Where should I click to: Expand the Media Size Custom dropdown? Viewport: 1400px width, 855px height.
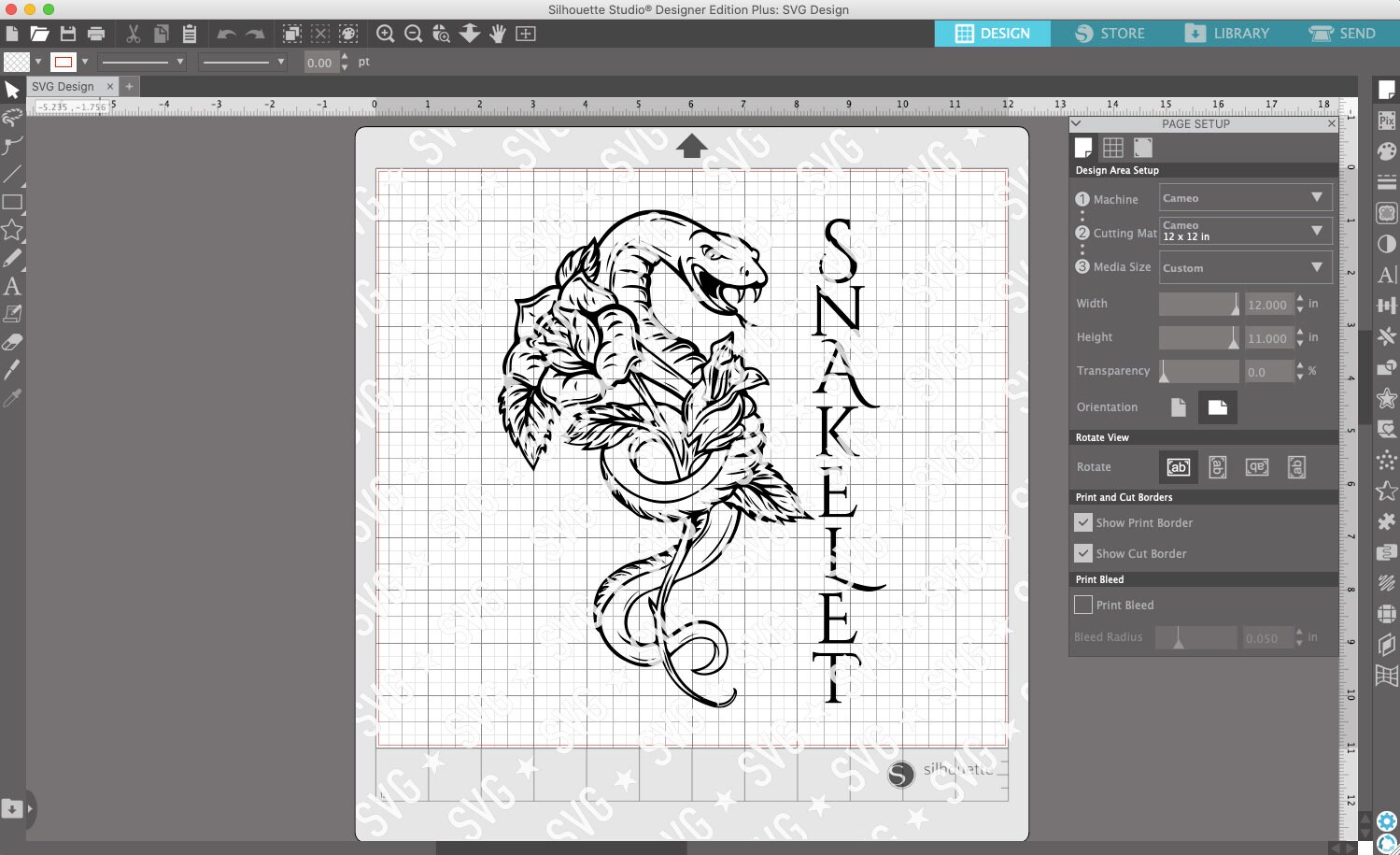[1245, 267]
